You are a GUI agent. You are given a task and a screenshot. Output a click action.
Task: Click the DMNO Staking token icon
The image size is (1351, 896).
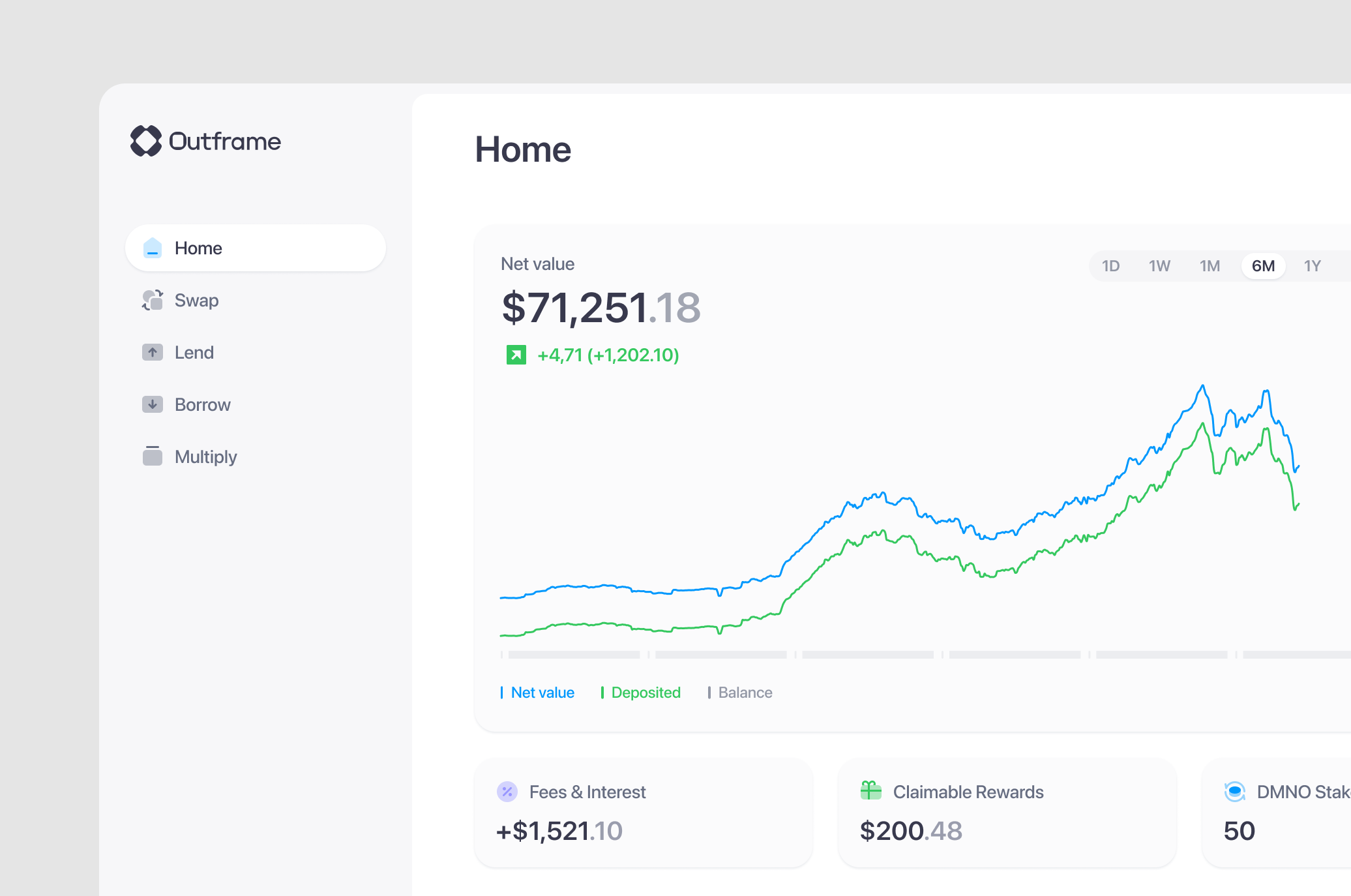(1234, 792)
